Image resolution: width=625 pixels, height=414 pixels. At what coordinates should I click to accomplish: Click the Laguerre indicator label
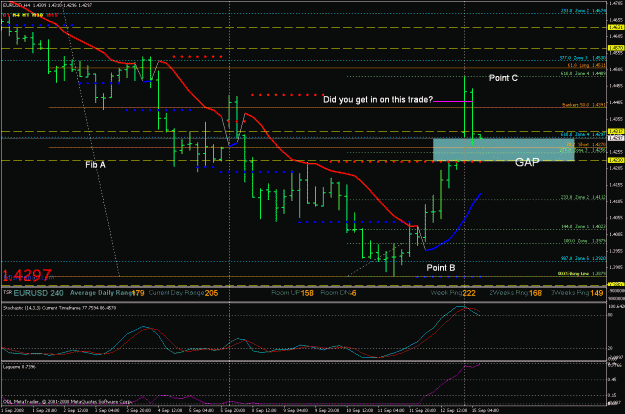[19, 367]
